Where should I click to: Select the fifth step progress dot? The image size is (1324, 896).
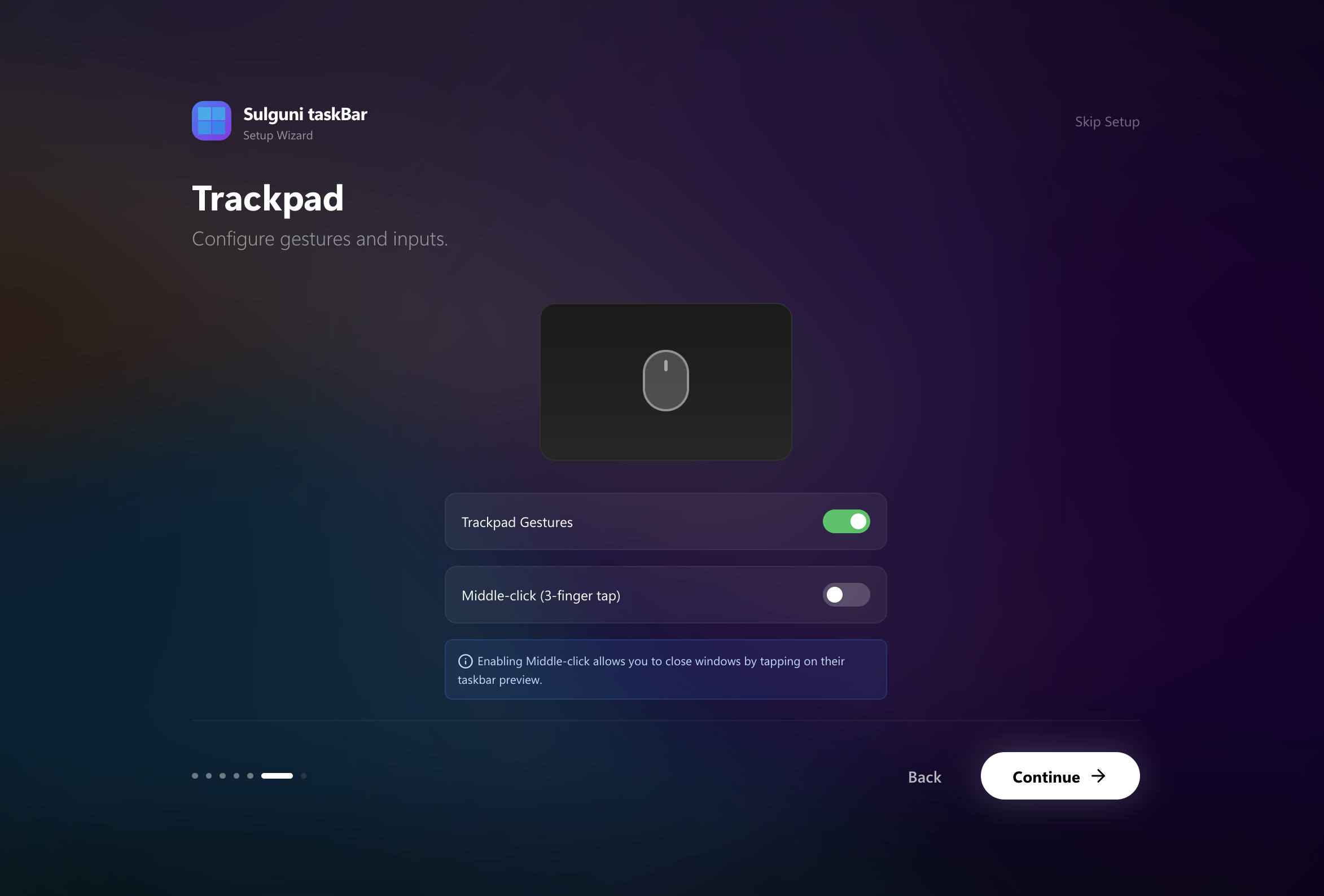coord(250,776)
